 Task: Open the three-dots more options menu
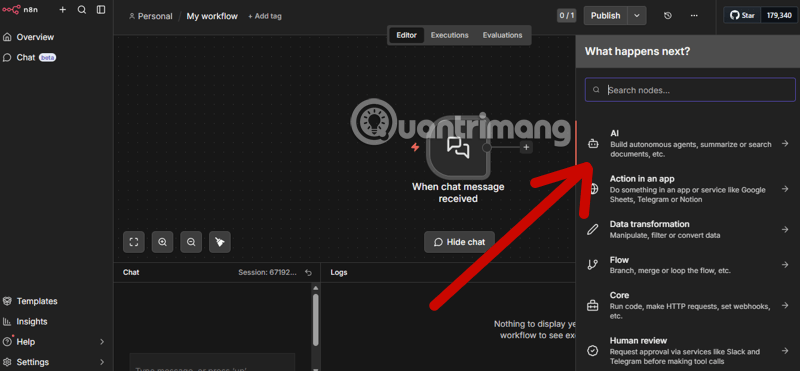coord(693,16)
